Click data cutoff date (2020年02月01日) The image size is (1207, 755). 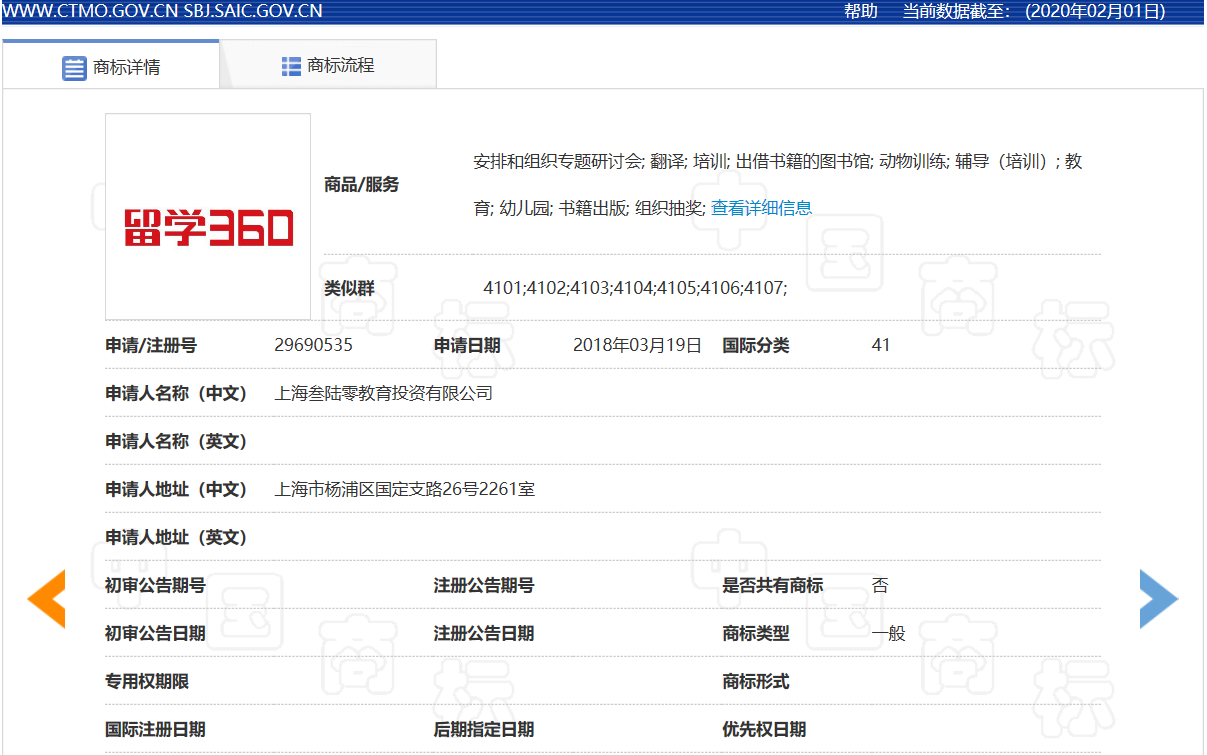[x=1096, y=12]
